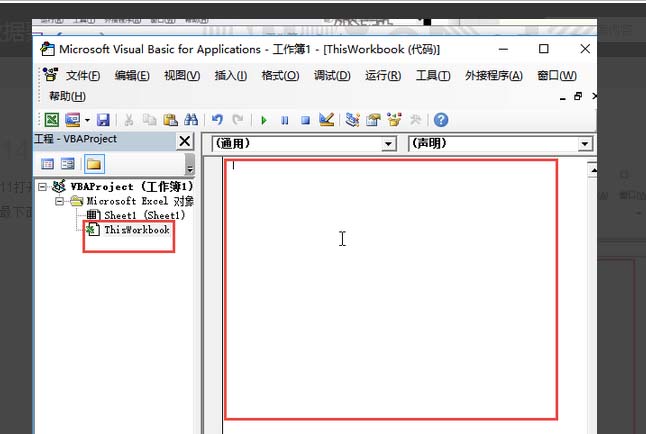This screenshot has width=646, height=434.
Task: Click the blue Help question mark icon
Action: point(441,120)
